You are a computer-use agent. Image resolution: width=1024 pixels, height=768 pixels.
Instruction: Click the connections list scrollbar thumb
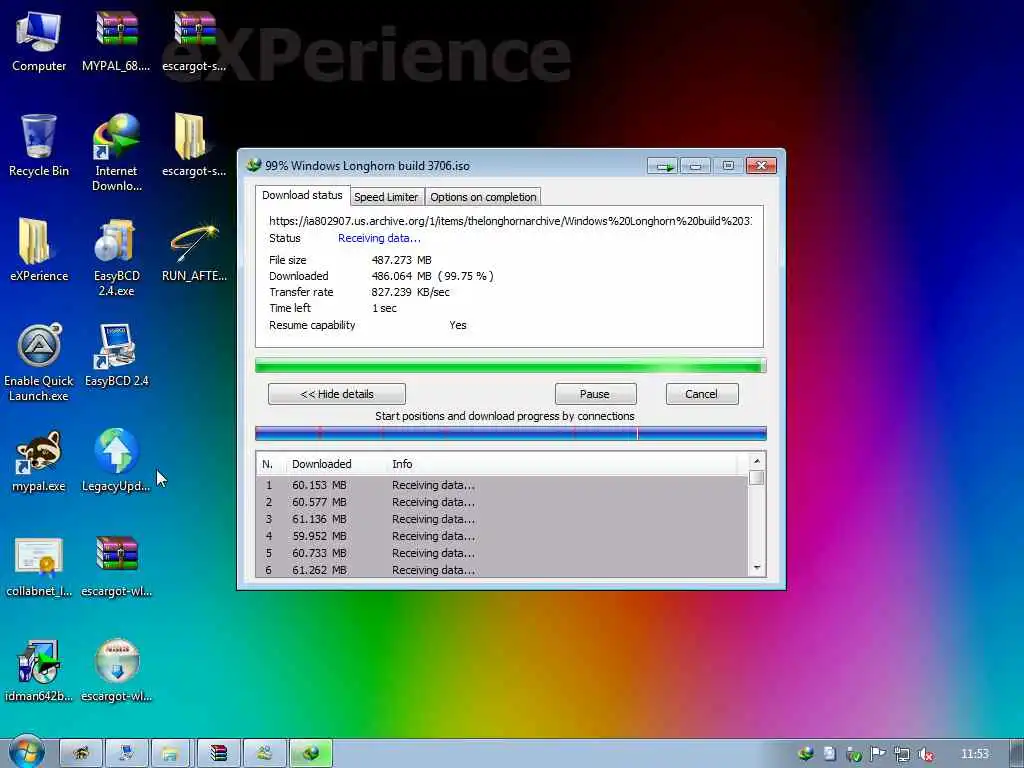click(757, 478)
